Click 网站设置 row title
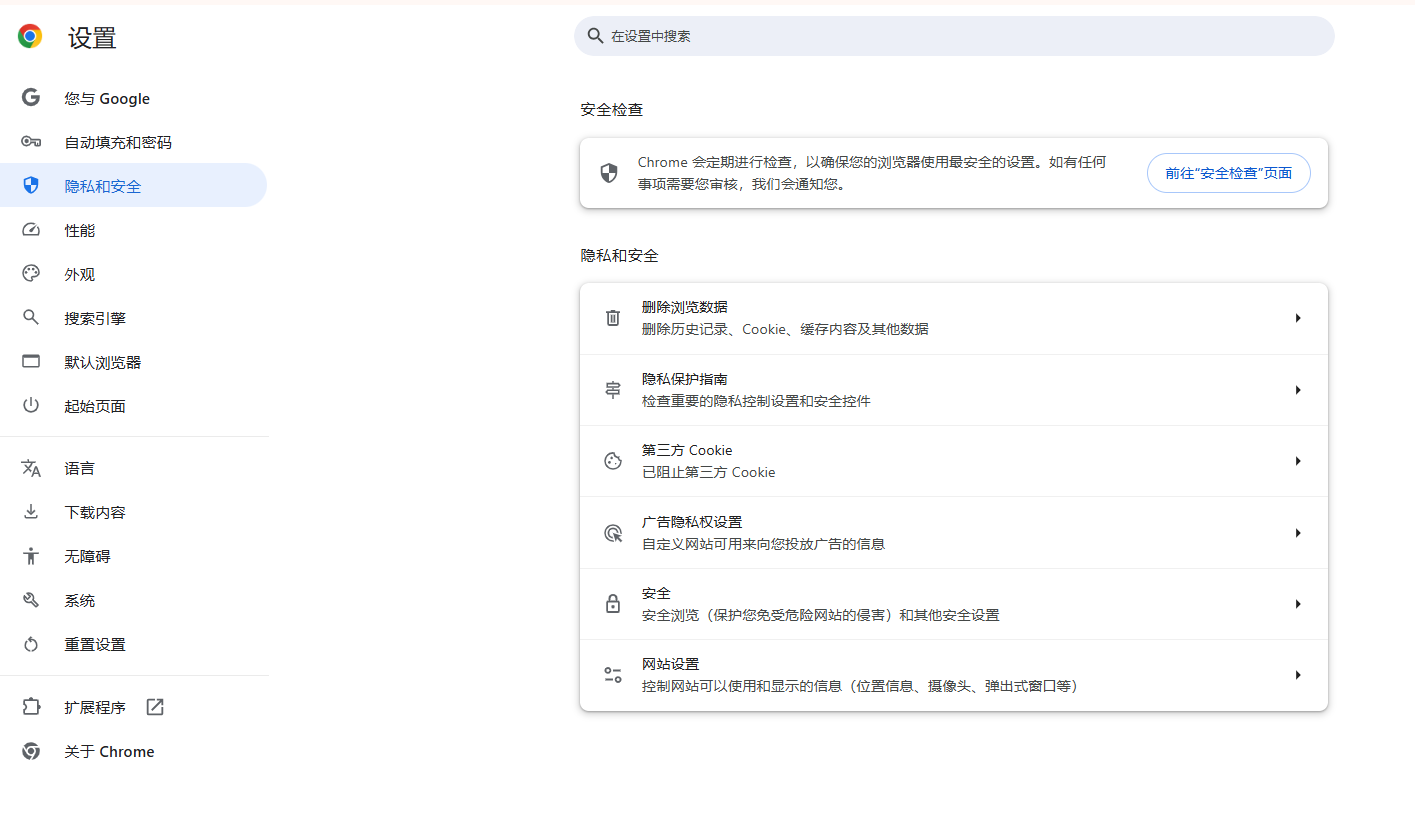This screenshot has width=1415, height=817. coord(670,664)
